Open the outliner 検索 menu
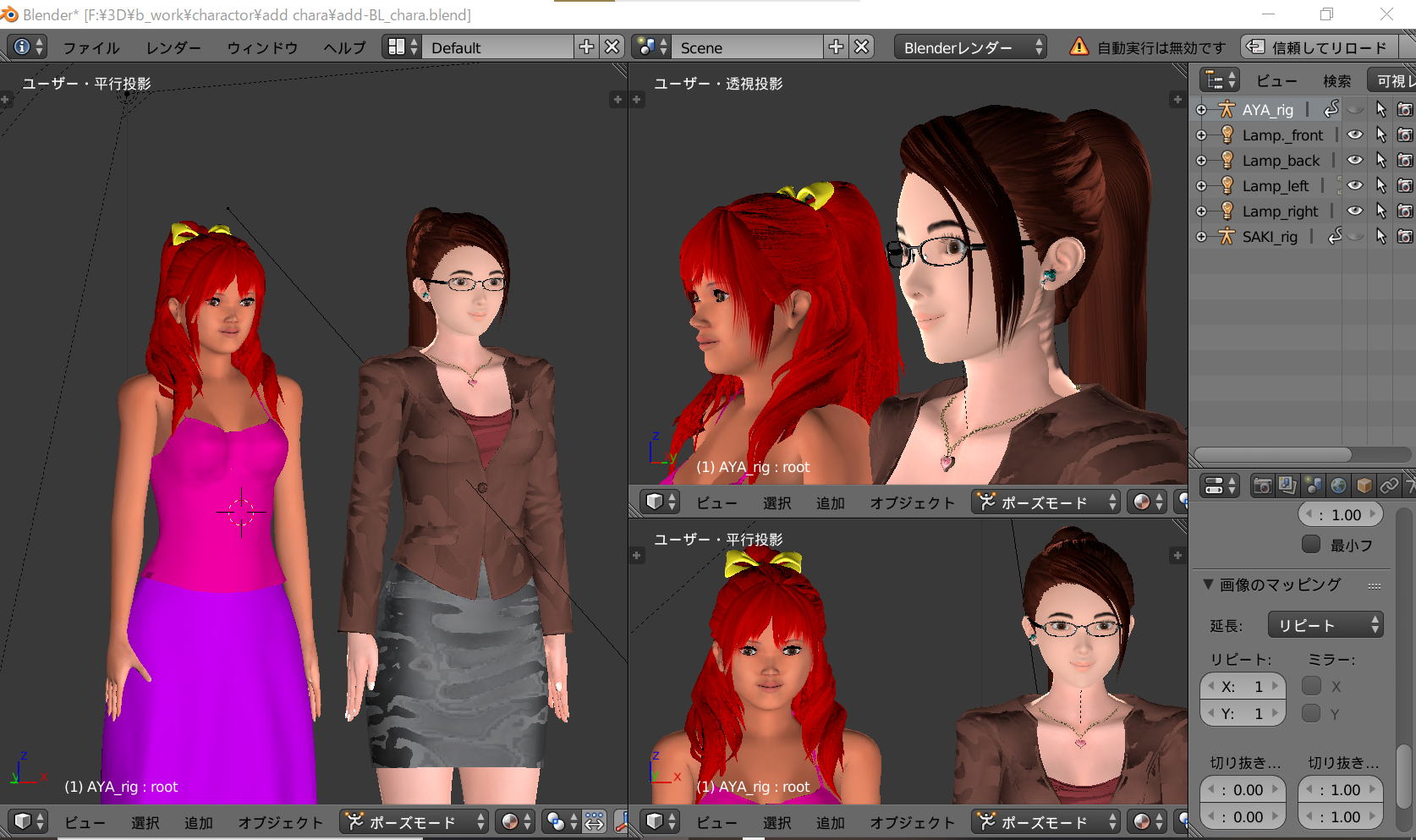1416x840 pixels. [x=1336, y=81]
